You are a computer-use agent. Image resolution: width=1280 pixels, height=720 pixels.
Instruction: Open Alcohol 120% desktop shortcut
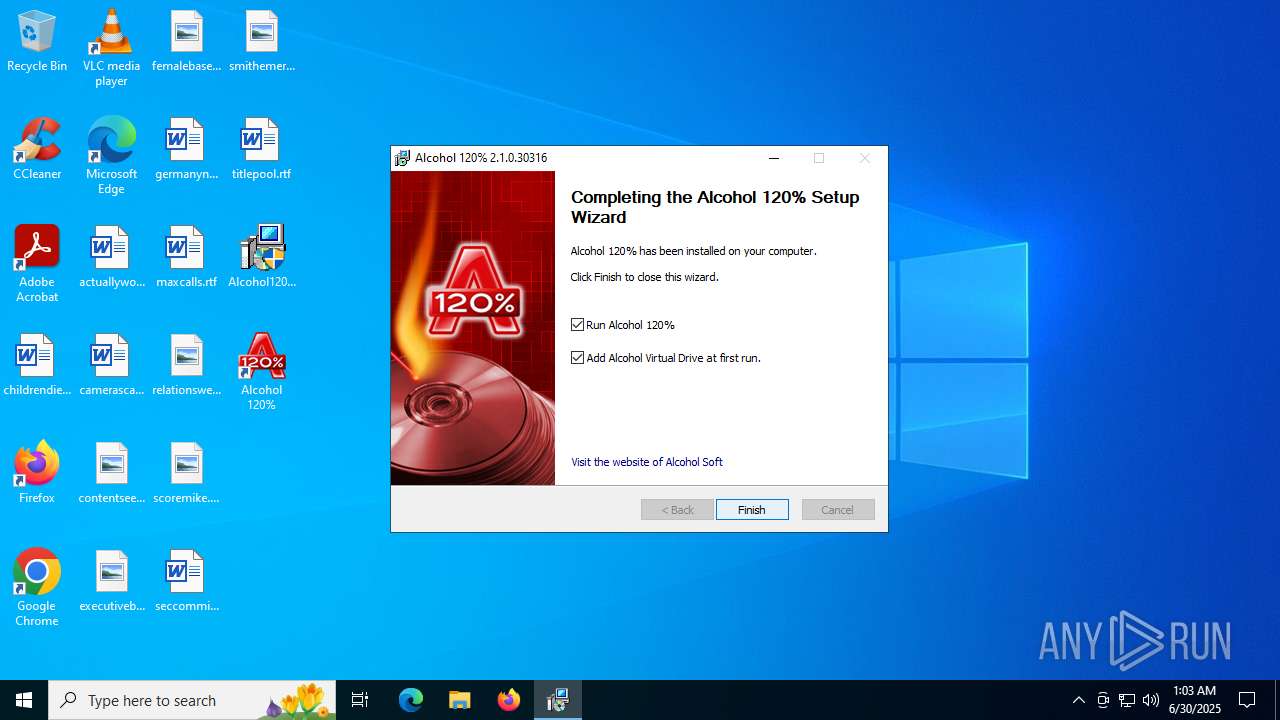pyautogui.click(x=261, y=372)
